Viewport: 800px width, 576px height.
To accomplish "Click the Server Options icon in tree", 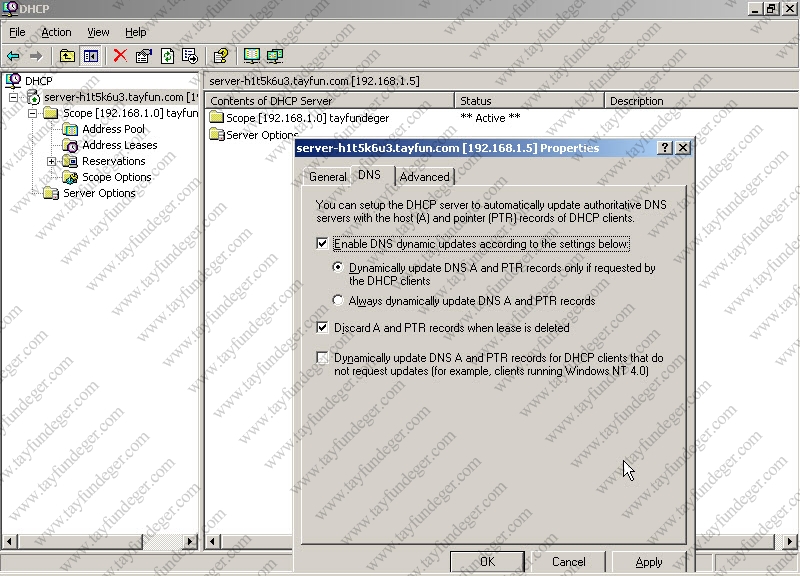I will coord(51,193).
